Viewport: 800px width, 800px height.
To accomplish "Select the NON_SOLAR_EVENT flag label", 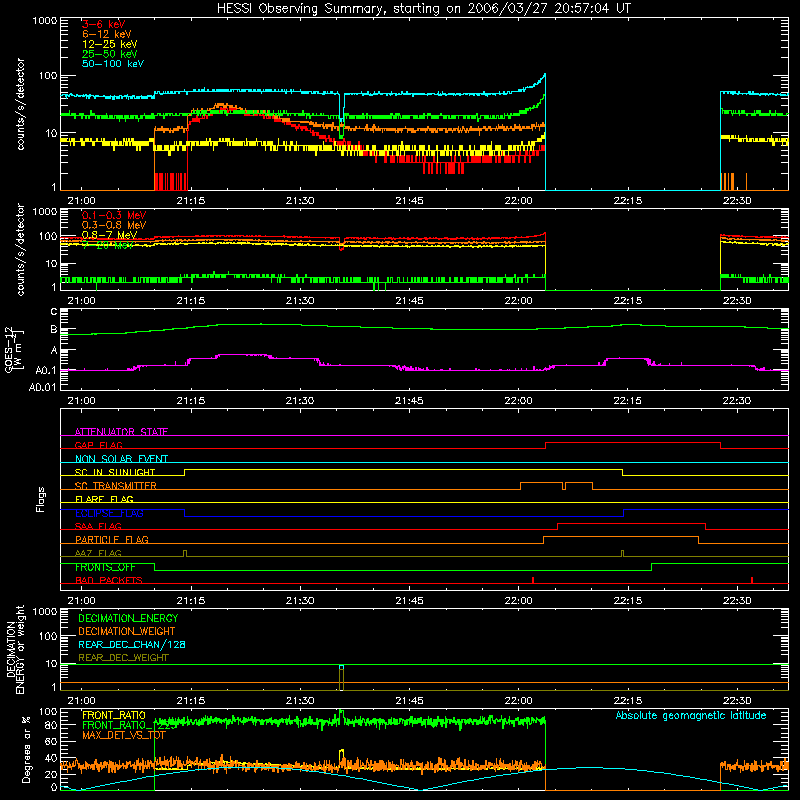I will point(121,459).
